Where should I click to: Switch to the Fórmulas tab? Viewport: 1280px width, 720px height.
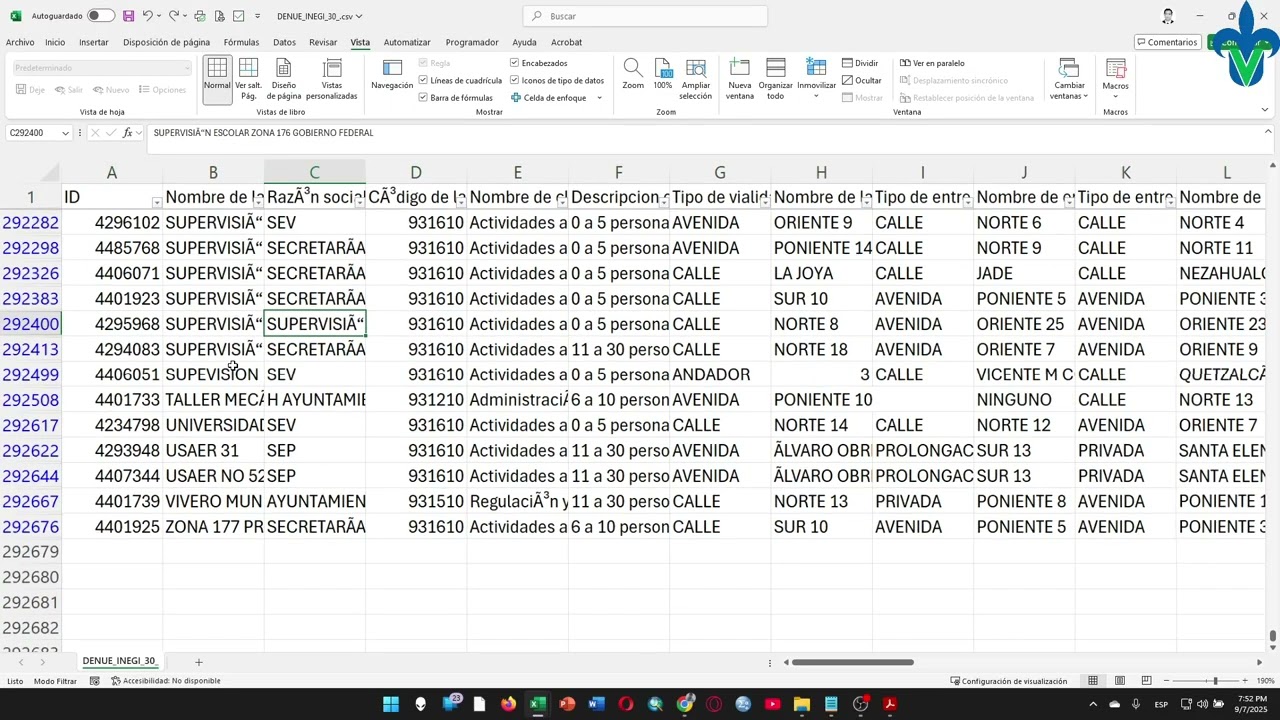pos(241,42)
